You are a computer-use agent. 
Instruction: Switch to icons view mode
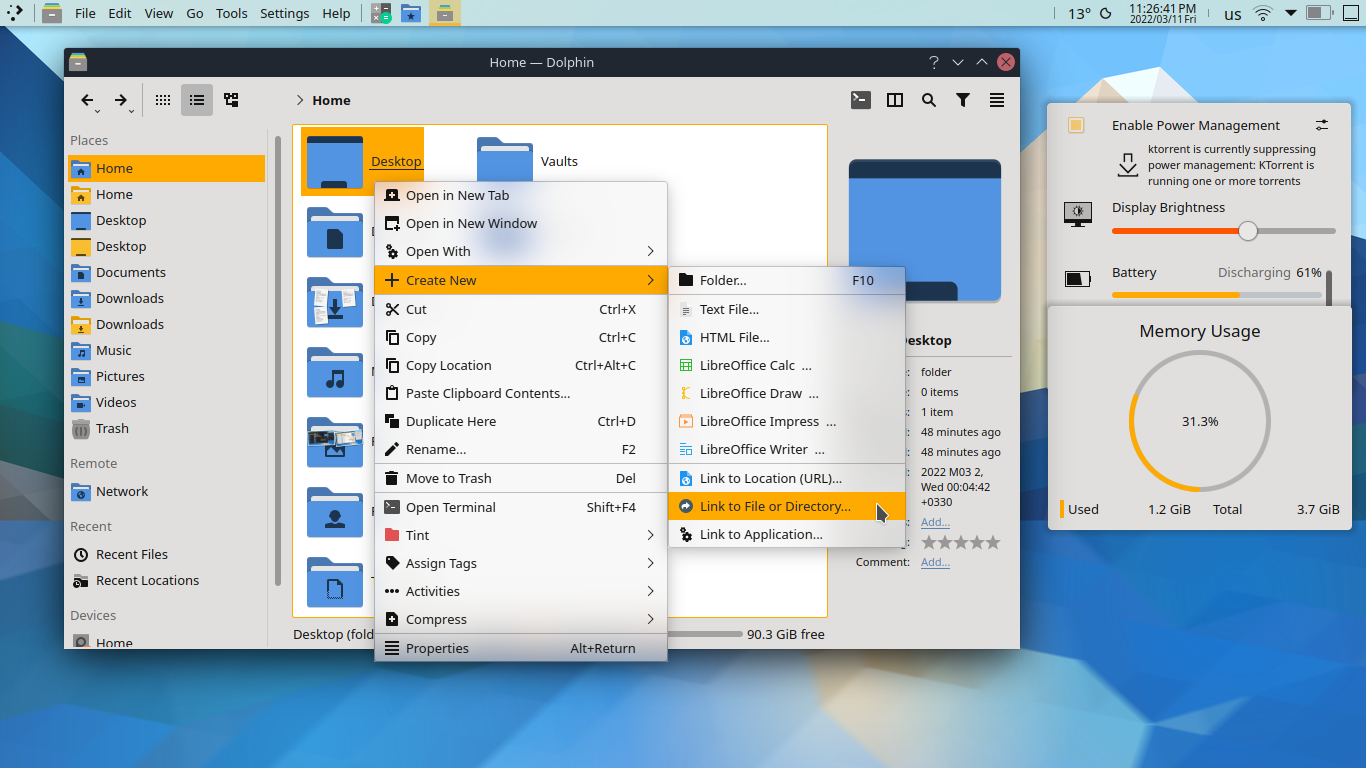(x=163, y=100)
